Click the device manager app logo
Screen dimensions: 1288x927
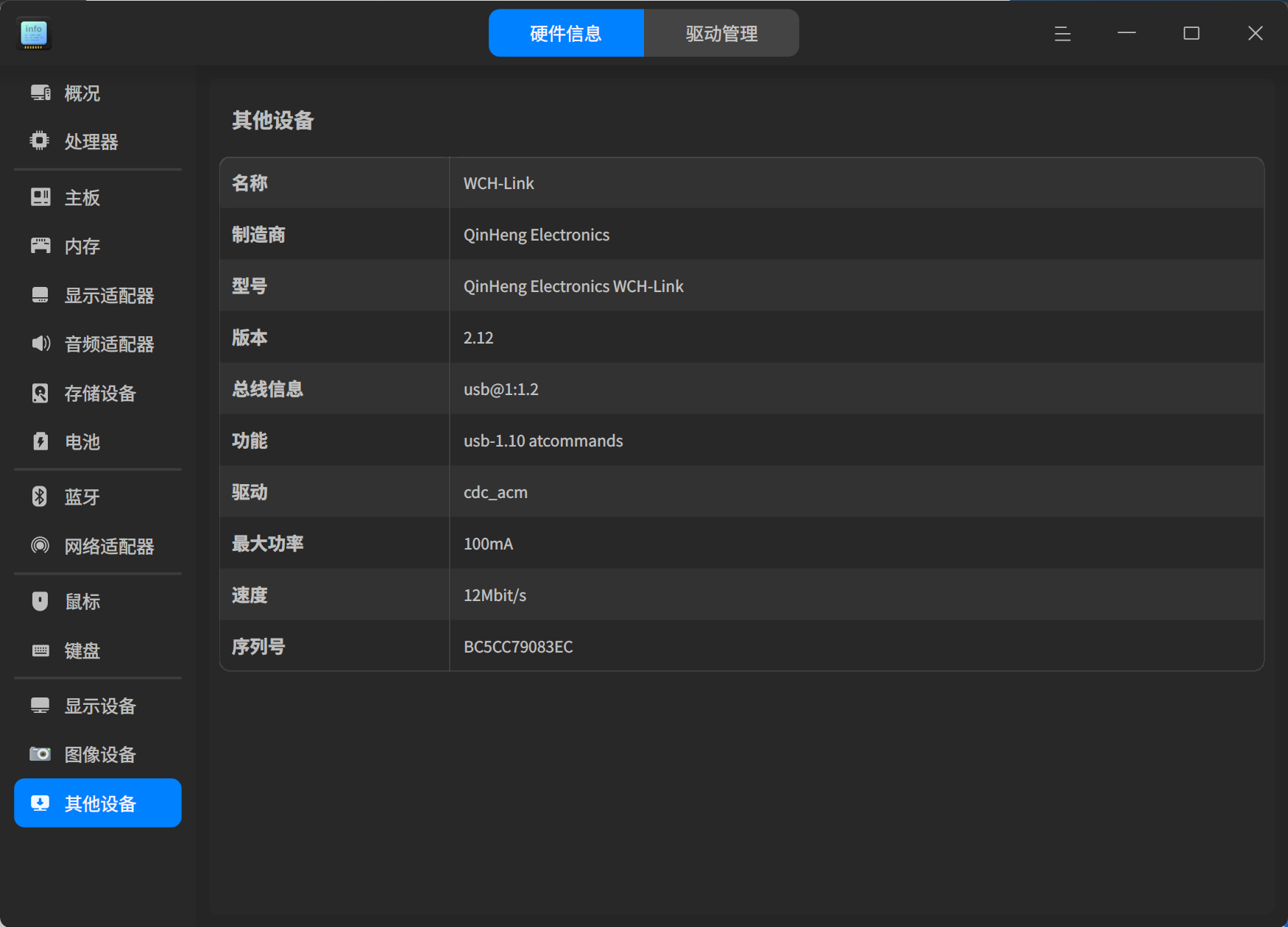[34, 33]
